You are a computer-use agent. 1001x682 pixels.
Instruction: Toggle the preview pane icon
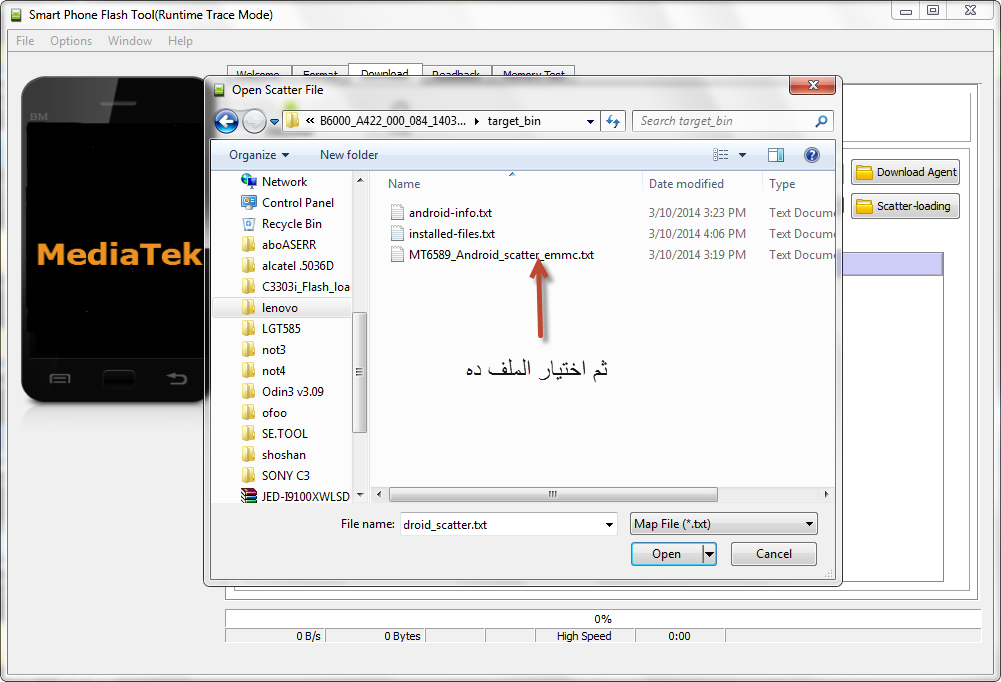click(x=776, y=155)
